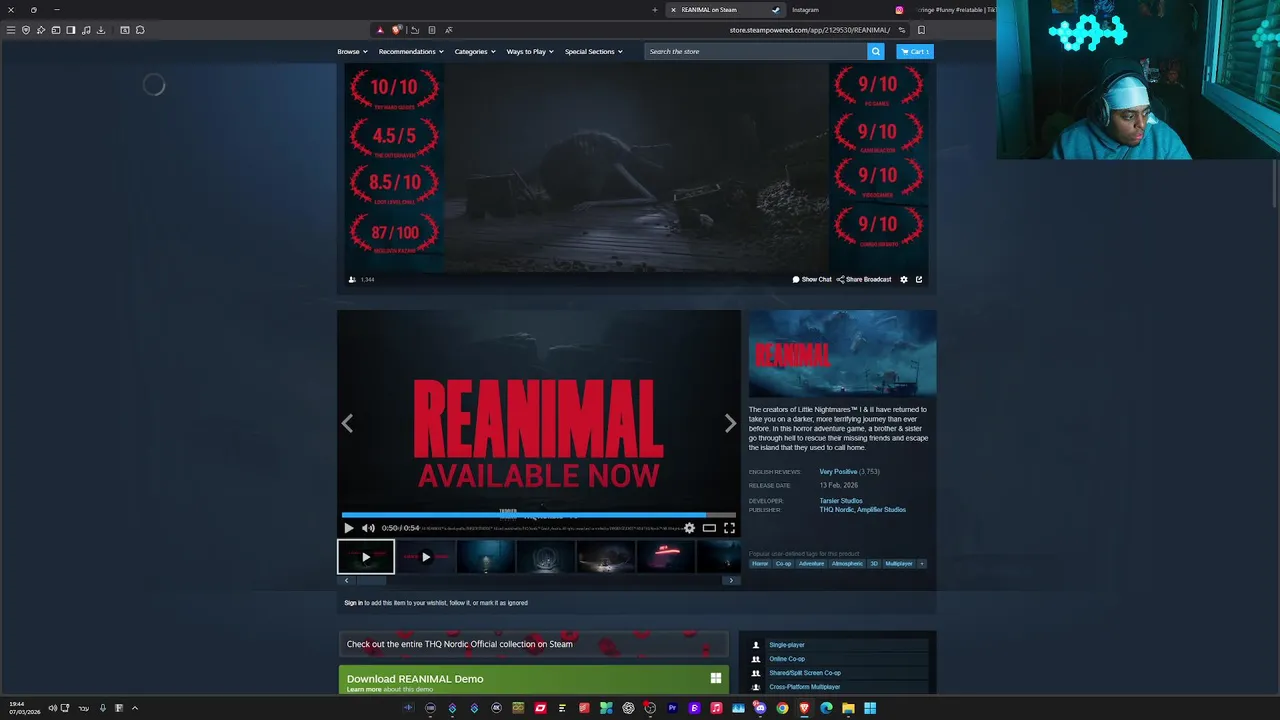1280x720 pixels.
Task: Open trailer player settings gear
Action: pos(689,528)
